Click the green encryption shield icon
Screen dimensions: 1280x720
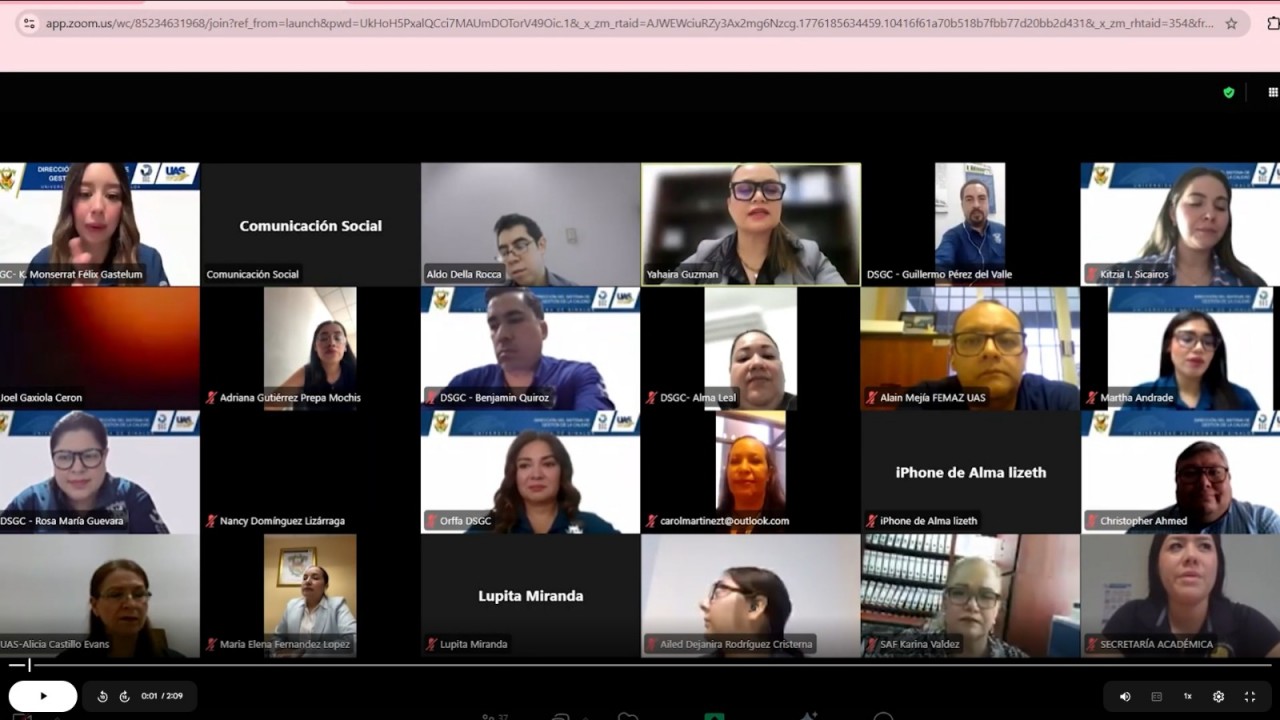(1229, 93)
